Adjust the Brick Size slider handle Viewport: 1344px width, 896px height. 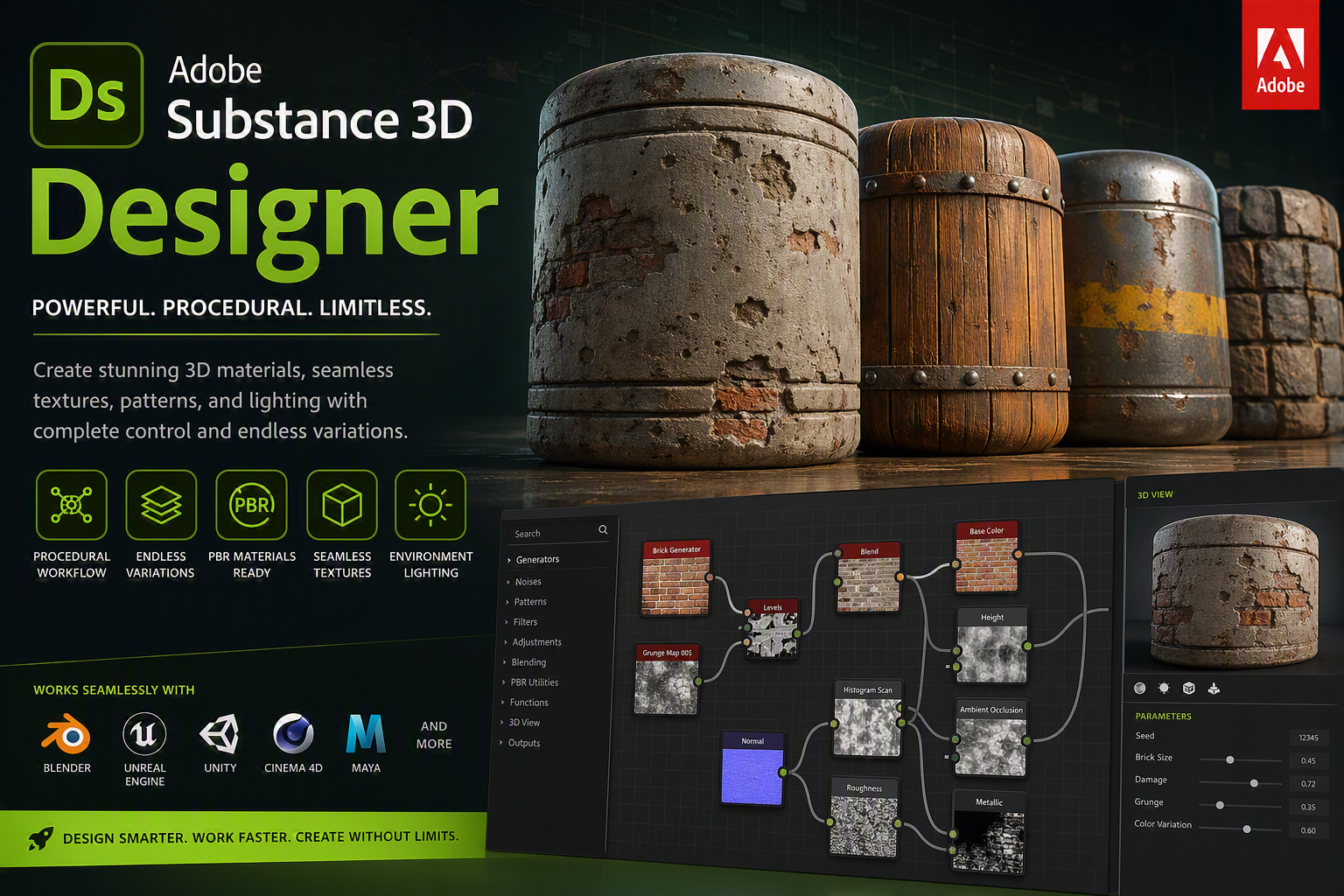(x=1230, y=759)
